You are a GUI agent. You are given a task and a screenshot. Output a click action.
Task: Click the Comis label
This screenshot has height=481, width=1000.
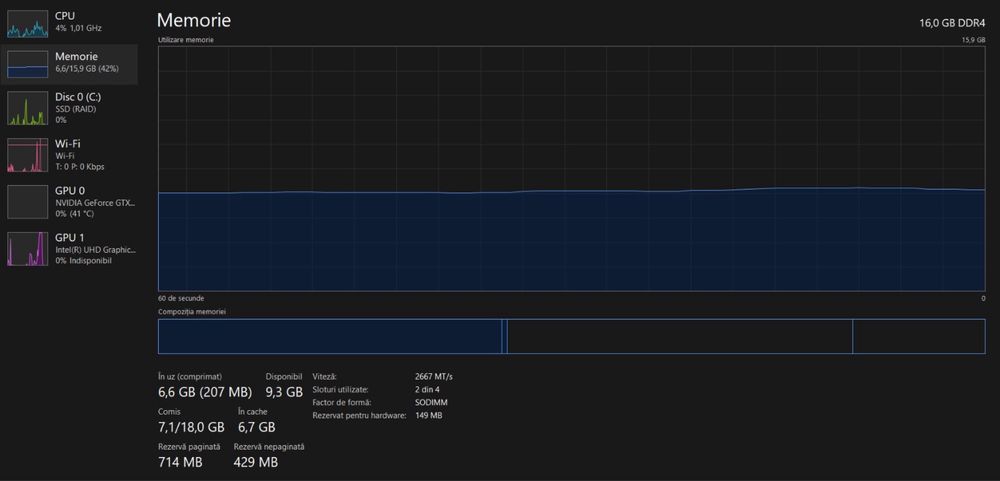tap(169, 412)
